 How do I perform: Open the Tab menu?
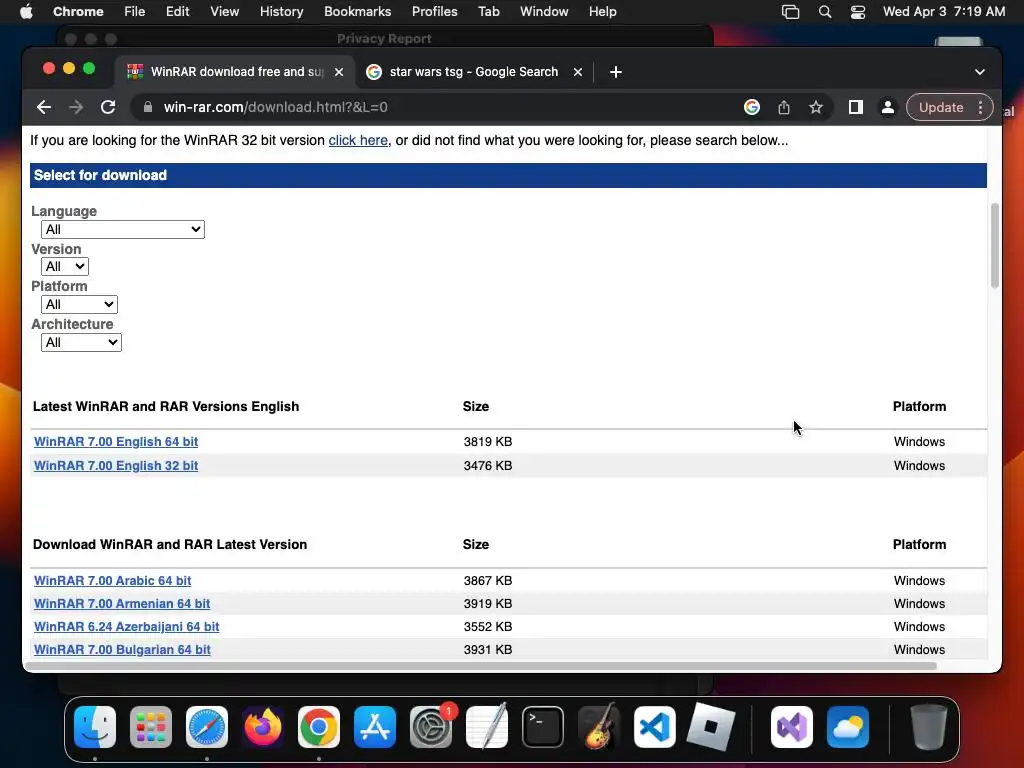tap(488, 12)
